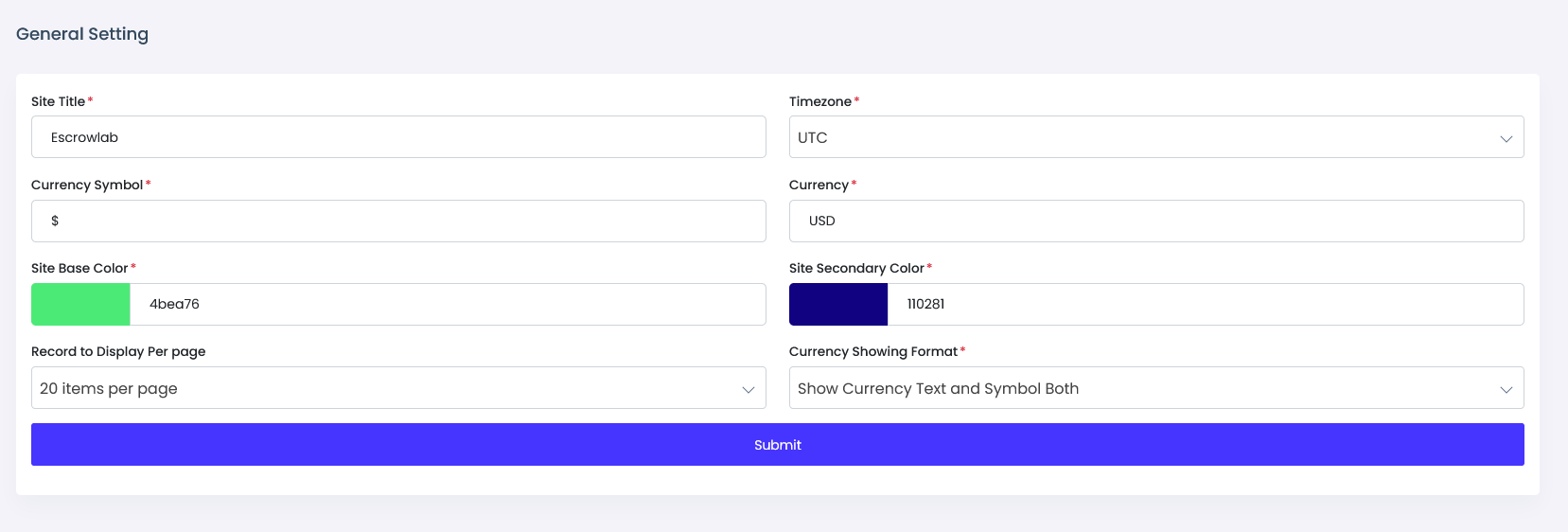Click the Site Secondary Color label

(856, 268)
